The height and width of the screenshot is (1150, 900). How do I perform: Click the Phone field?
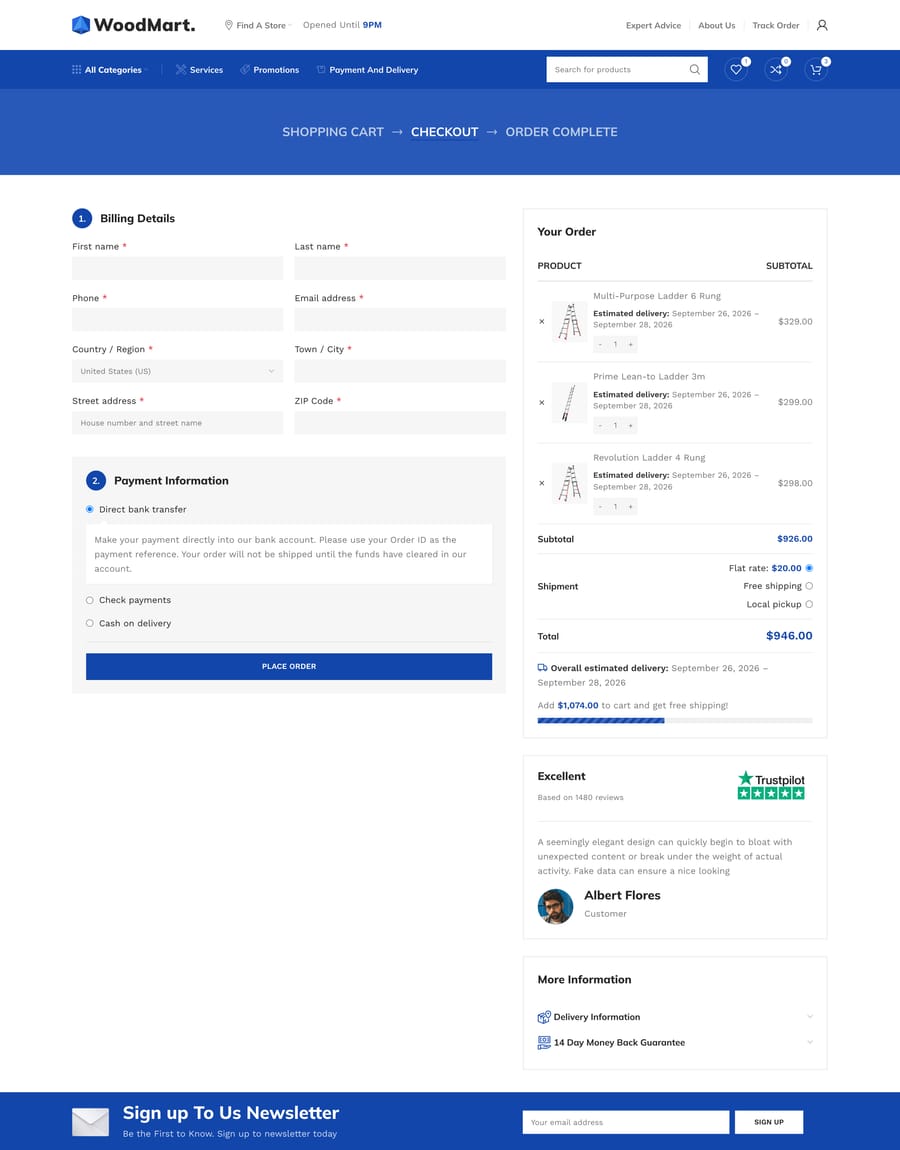(178, 320)
